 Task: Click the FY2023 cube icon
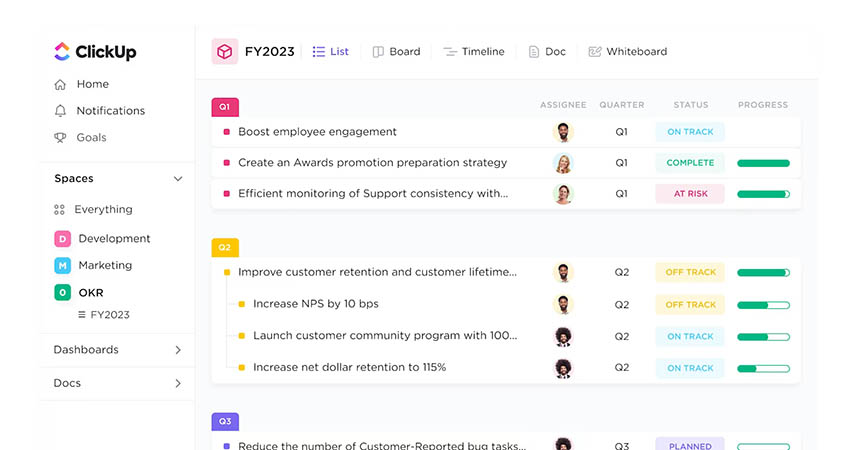point(225,52)
